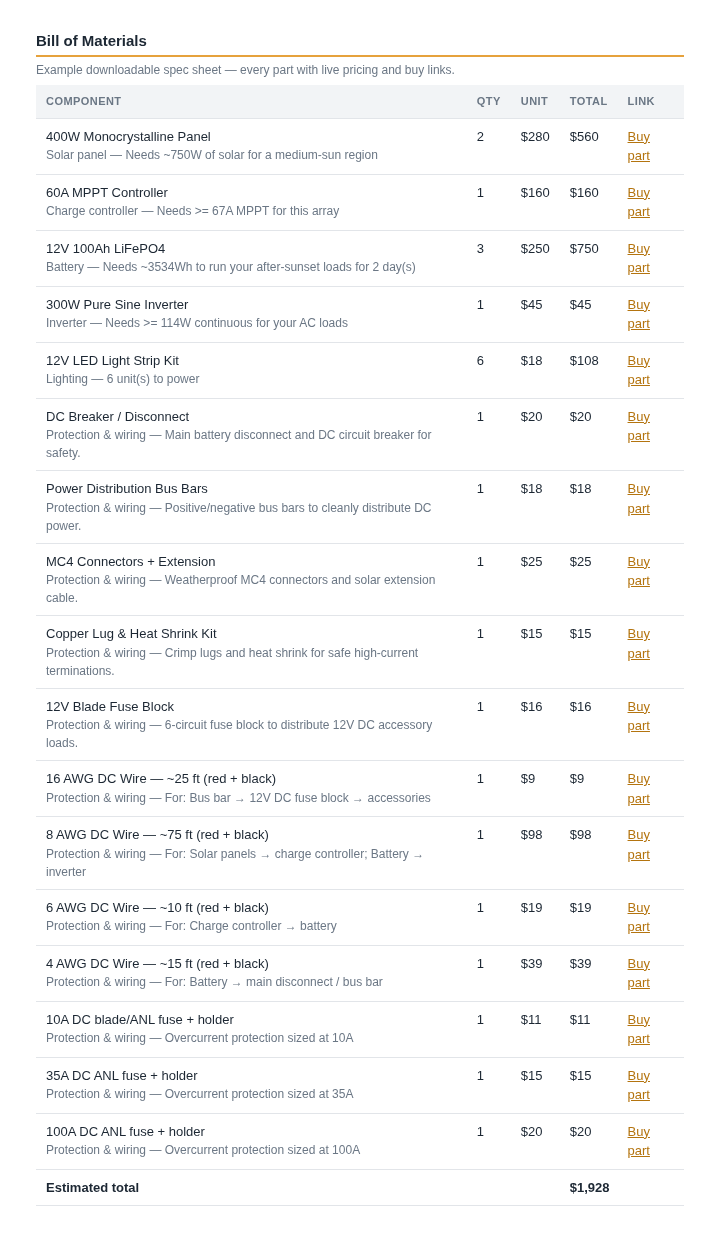Select the Estimated total amount $1,928
This screenshot has height=1238, width=720.
click(589, 1188)
